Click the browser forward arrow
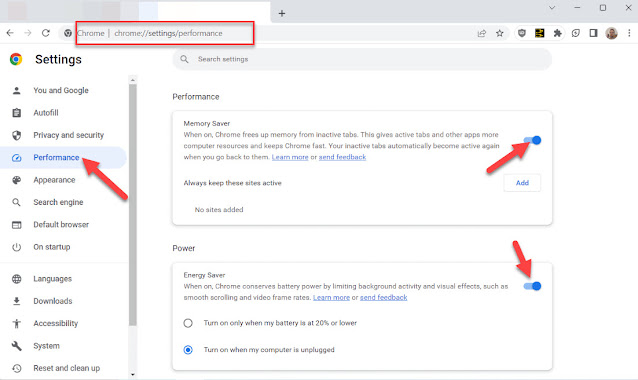The height and width of the screenshot is (380, 638). pyautogui.click(x=28, y=33)
